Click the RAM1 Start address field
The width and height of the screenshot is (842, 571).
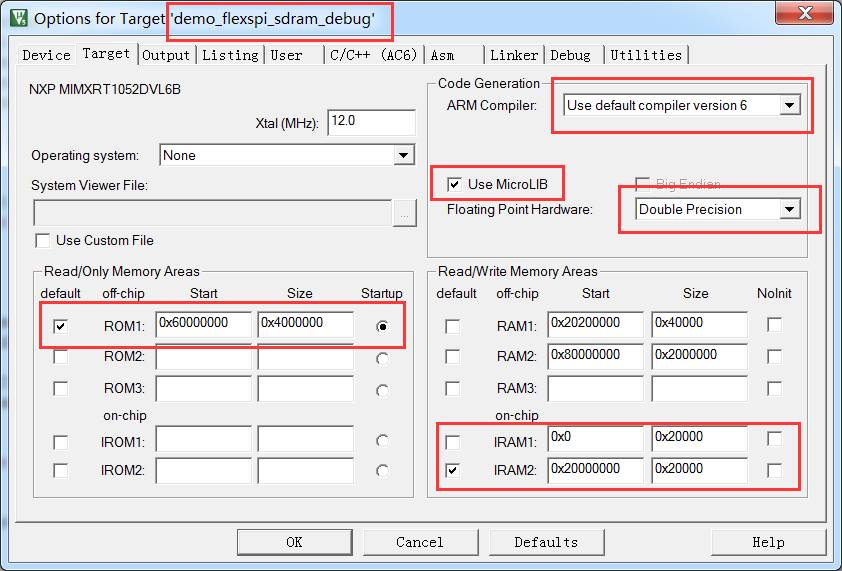[x=596, y=324]
